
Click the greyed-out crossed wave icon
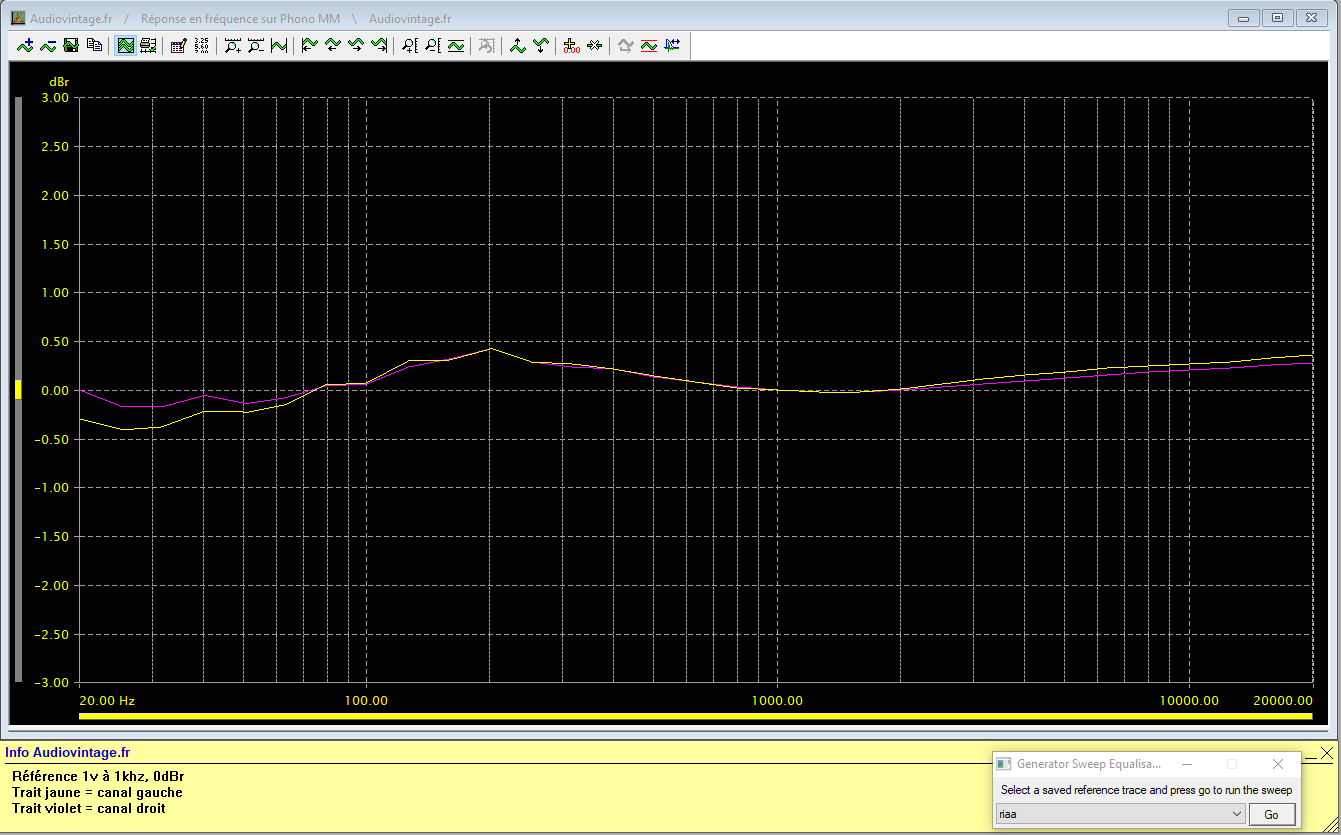[x=487, y=45]
